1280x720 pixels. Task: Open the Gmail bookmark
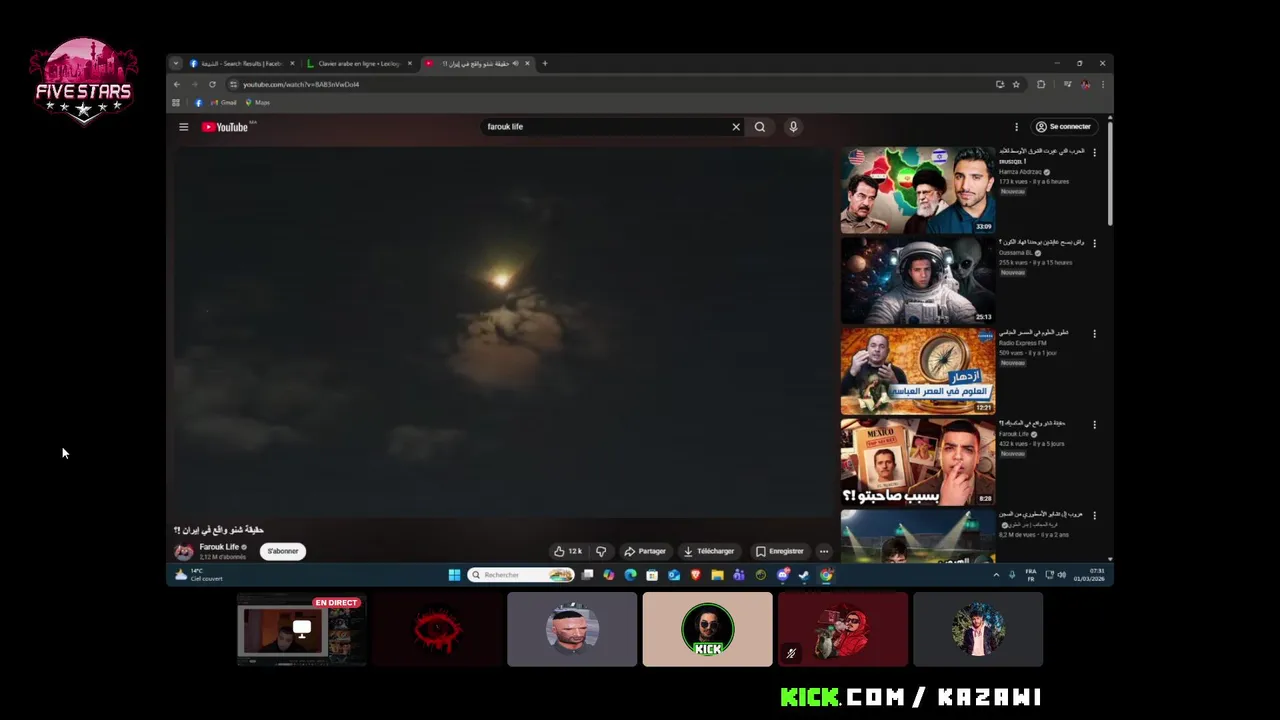[224, 102]
